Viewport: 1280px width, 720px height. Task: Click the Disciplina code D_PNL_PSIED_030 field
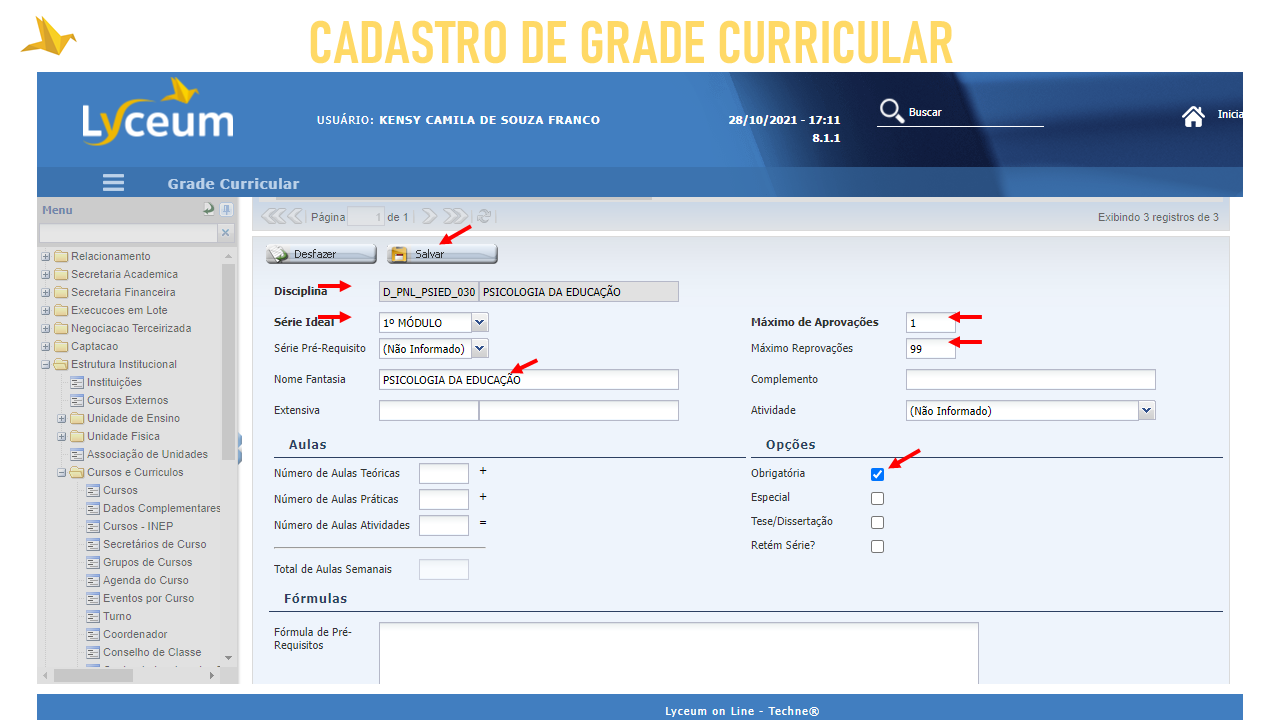pos(430,292)
